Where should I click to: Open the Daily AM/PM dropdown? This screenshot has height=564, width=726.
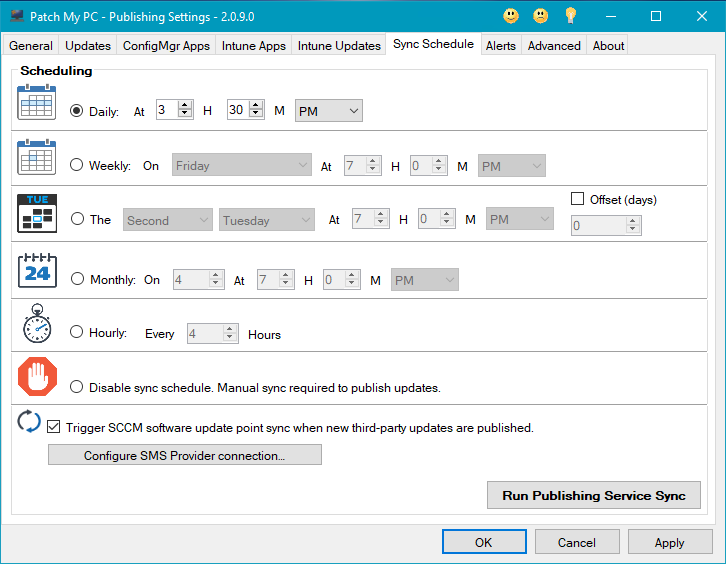pyautogui.click(x=329, y=111)
